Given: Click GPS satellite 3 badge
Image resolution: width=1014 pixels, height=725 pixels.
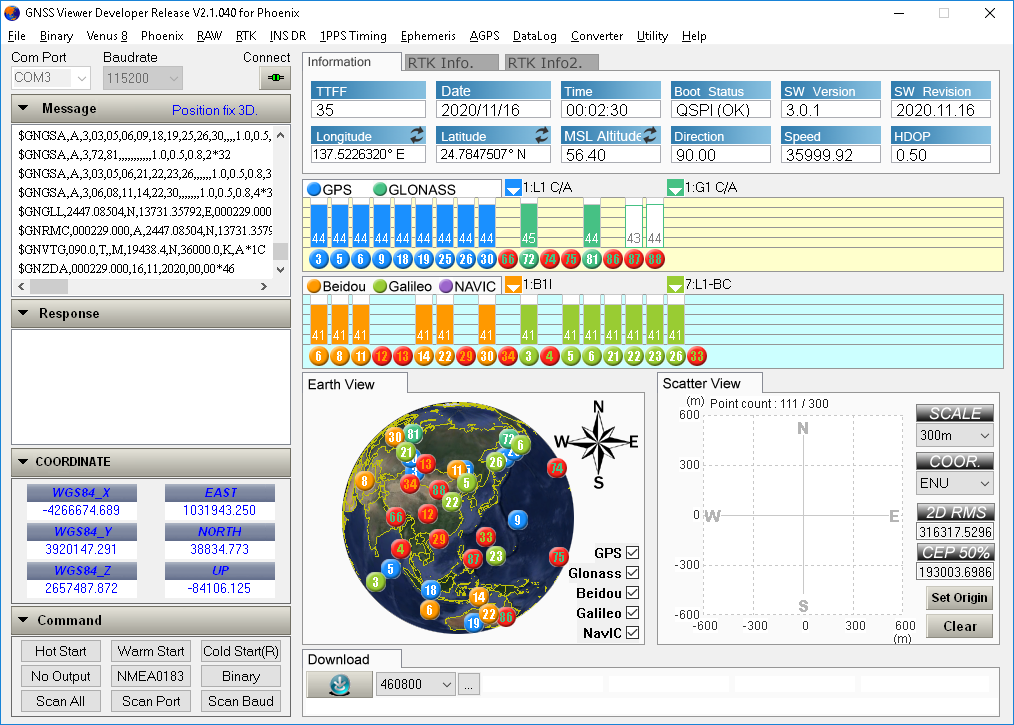Looking at the screenshot, I should coord(318,259).
